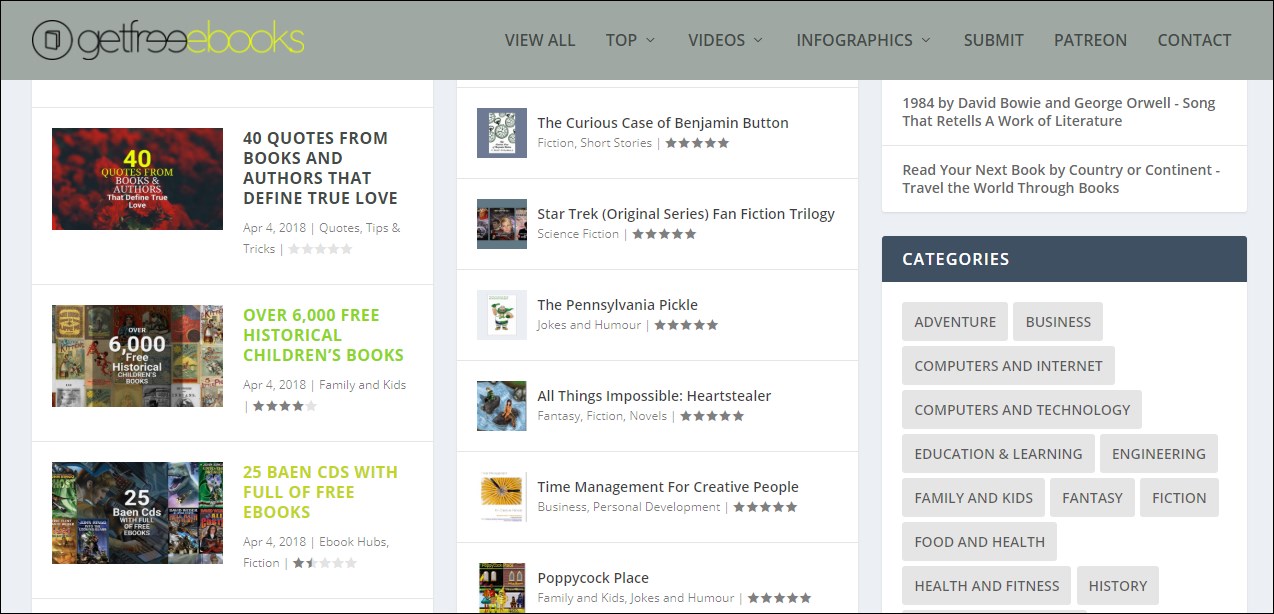Rate the 40 Quotes post stars
Viewport: 1274px width, 614px height.
(x=320, y=249)
